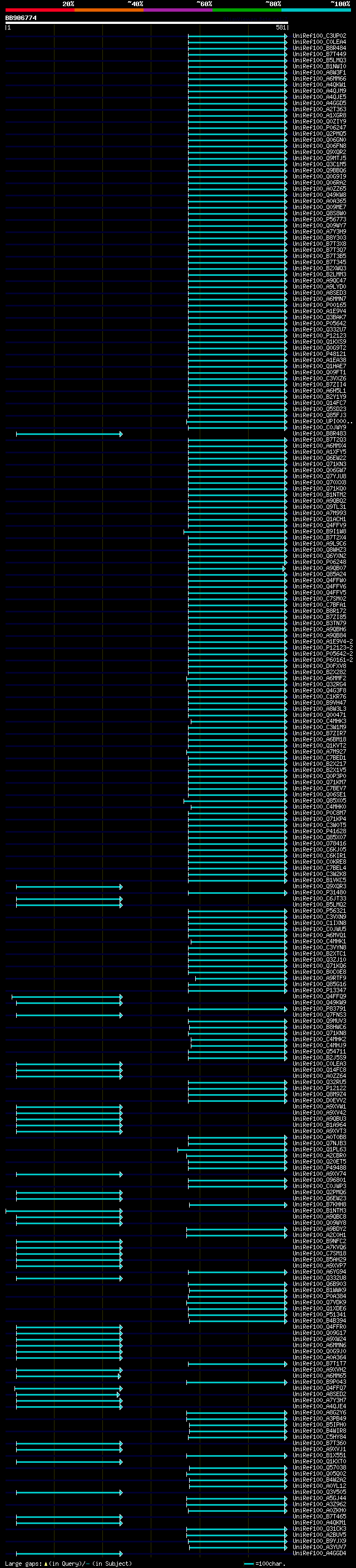Click hit label UniRef100_P56773
This screenshot has height=1568, width=356.
pyautogui.click(x=319, y=219)
